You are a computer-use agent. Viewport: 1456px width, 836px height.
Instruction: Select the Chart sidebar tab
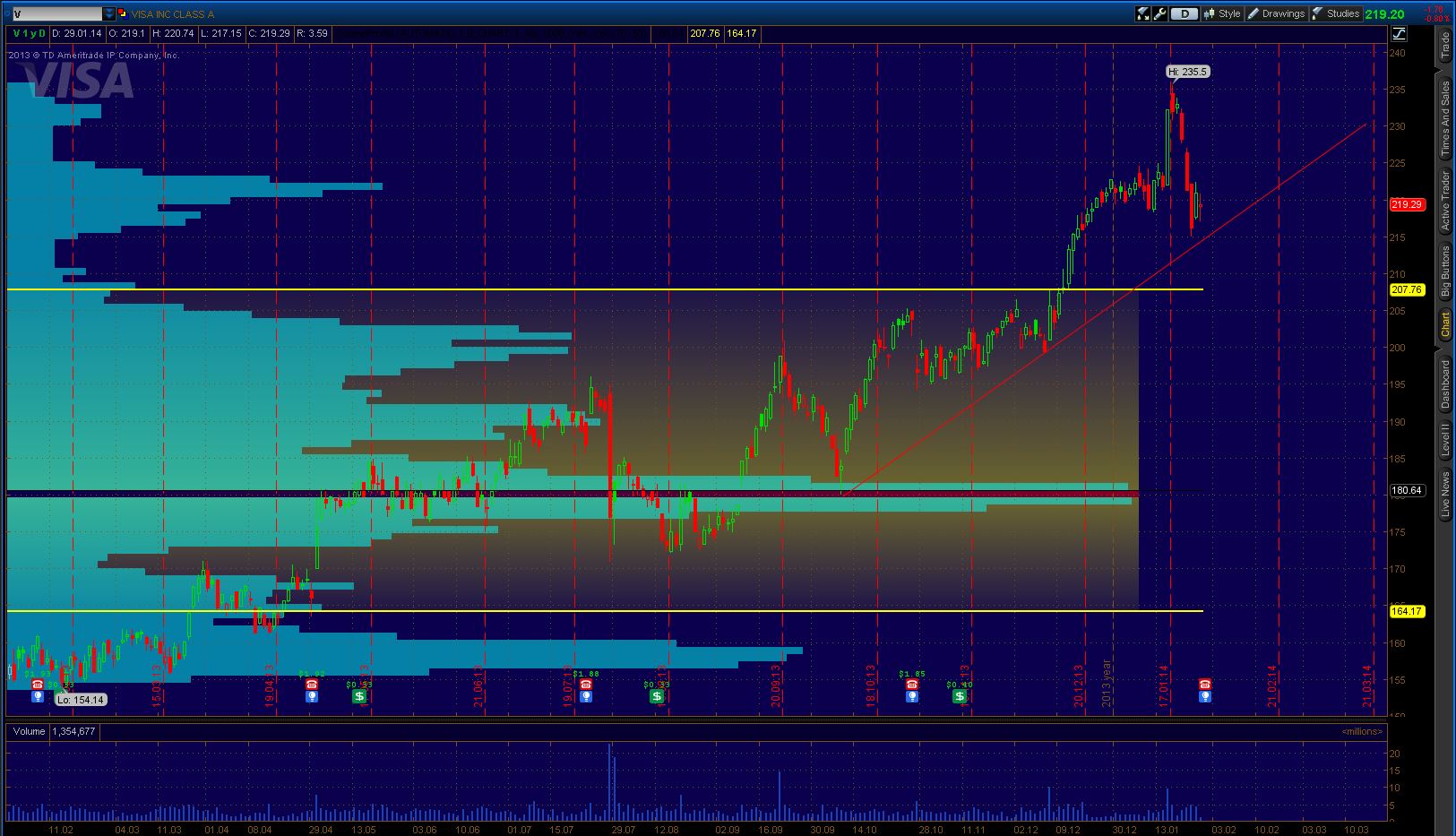pos(1444,324)
